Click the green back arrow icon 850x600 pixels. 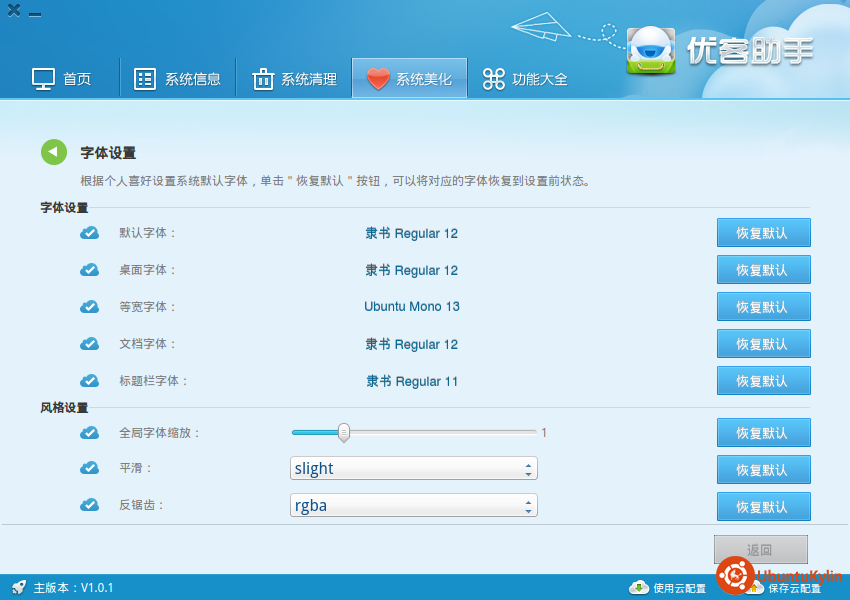point(54,152)
